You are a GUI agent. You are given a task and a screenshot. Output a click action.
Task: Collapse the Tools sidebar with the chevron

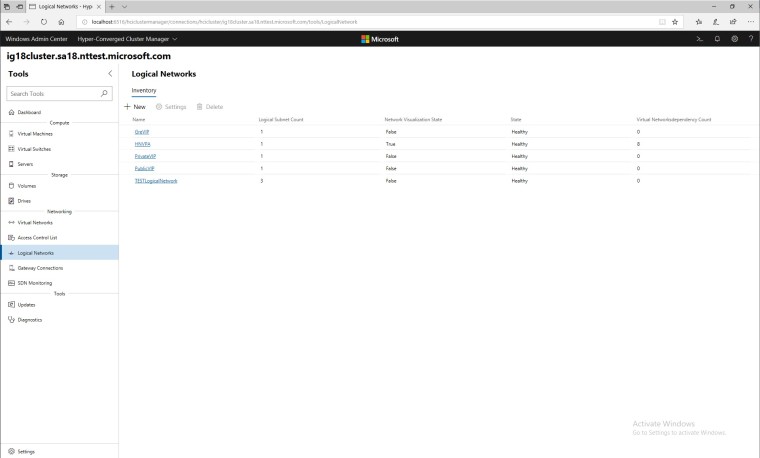tap(110, 74)
